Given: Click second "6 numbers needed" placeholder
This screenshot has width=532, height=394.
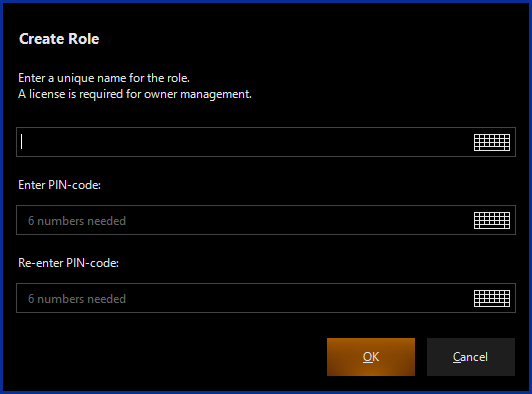Looking at the screenshot, I should (77, 299).
